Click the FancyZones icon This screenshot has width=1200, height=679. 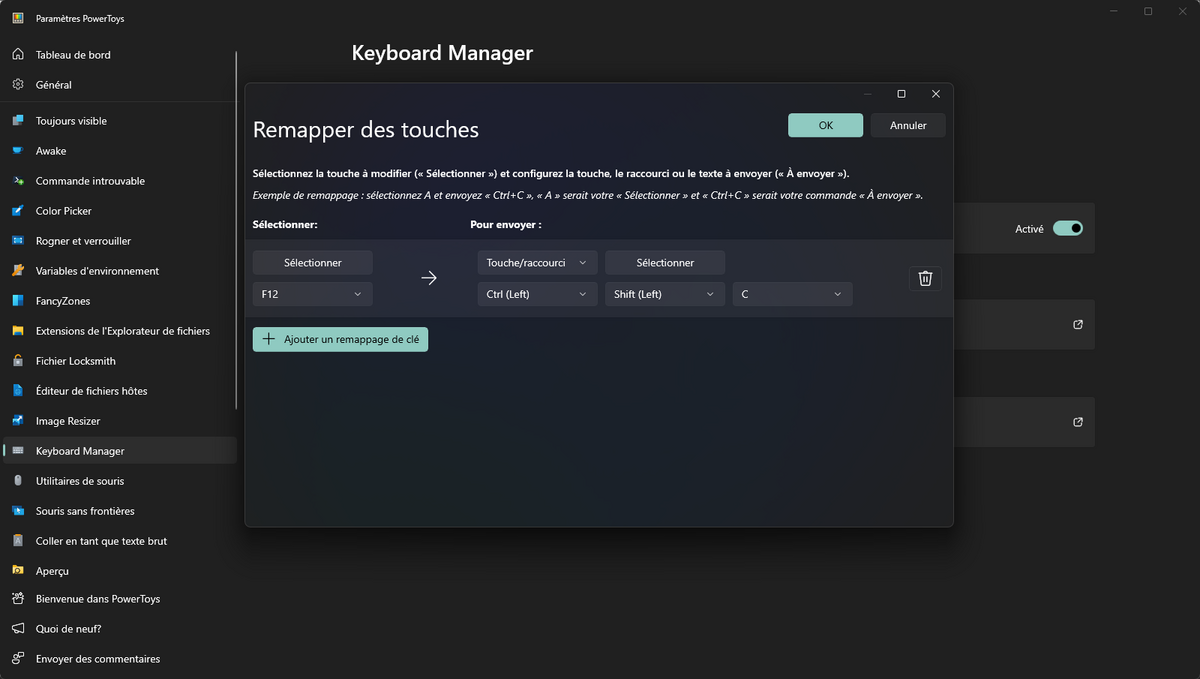(x=18, y=301)
